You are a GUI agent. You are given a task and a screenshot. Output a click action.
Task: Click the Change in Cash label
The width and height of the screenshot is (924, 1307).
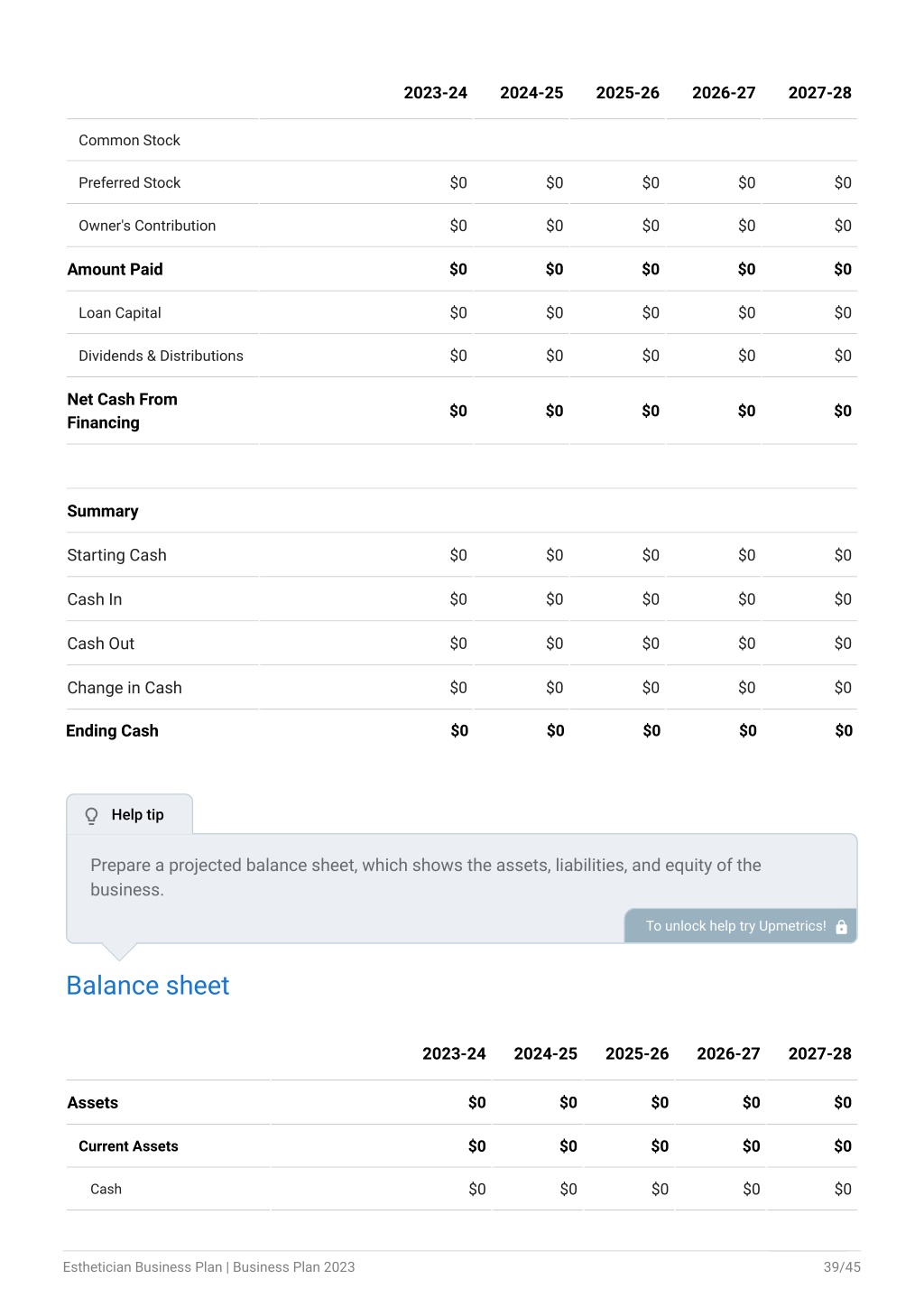(x=125, y=688)
